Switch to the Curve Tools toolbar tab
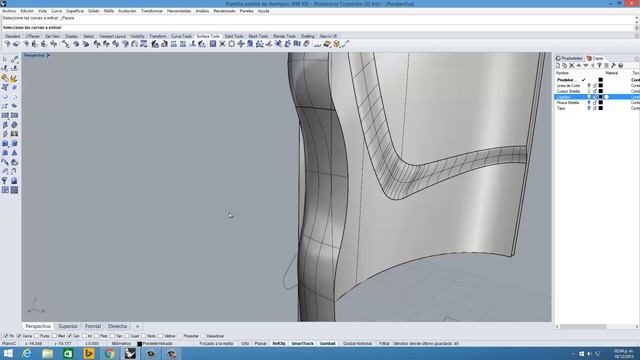 (181, 36)
